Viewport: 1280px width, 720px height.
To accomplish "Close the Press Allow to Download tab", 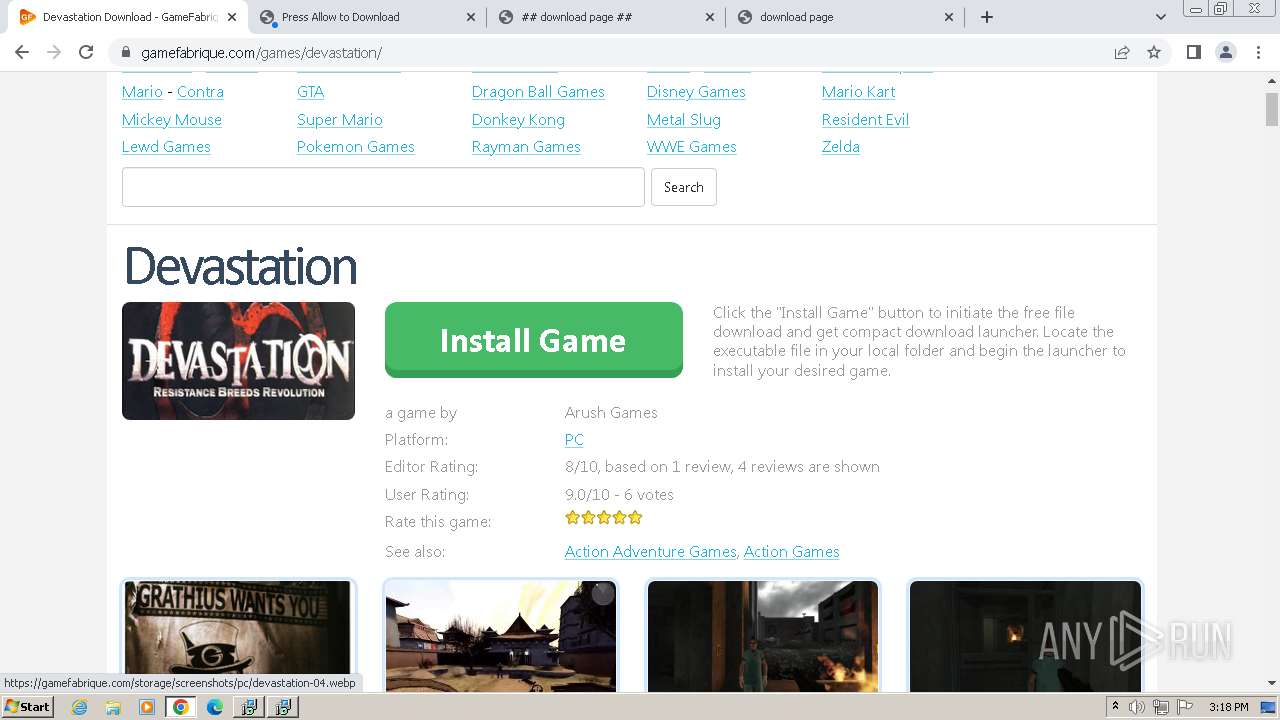I will tap(471, 17).
